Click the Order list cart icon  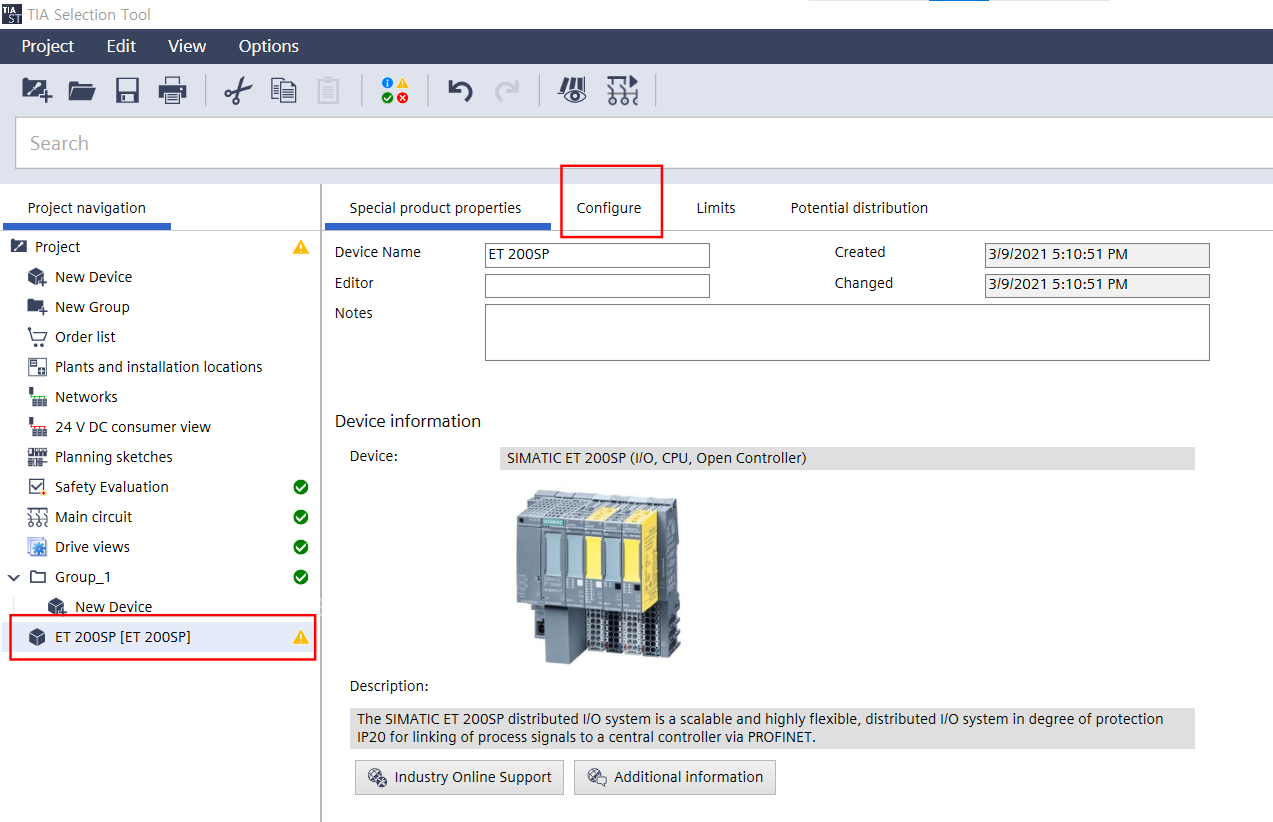coord(38,337)
